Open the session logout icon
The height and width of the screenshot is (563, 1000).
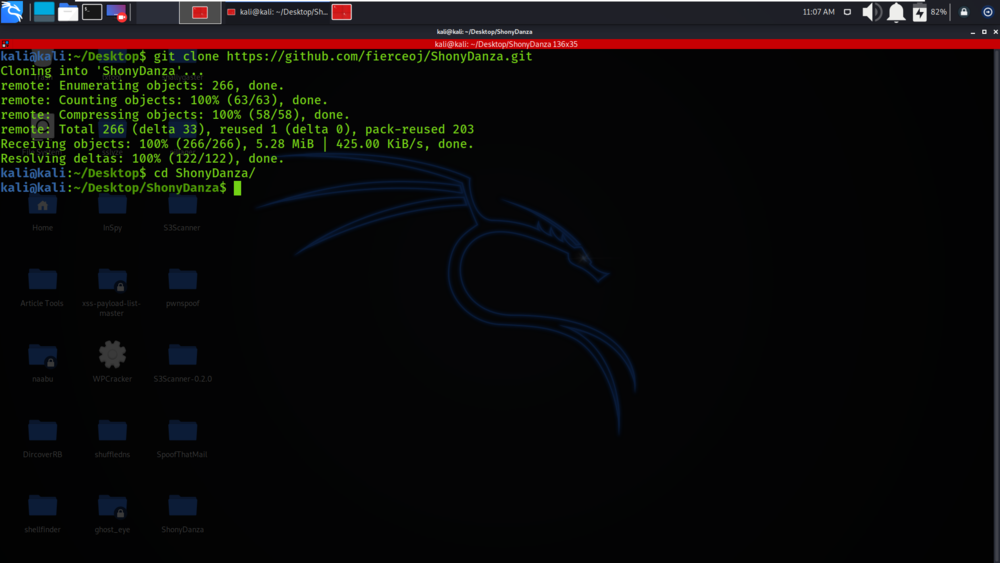pyautogui.click(x=987, y=12)
